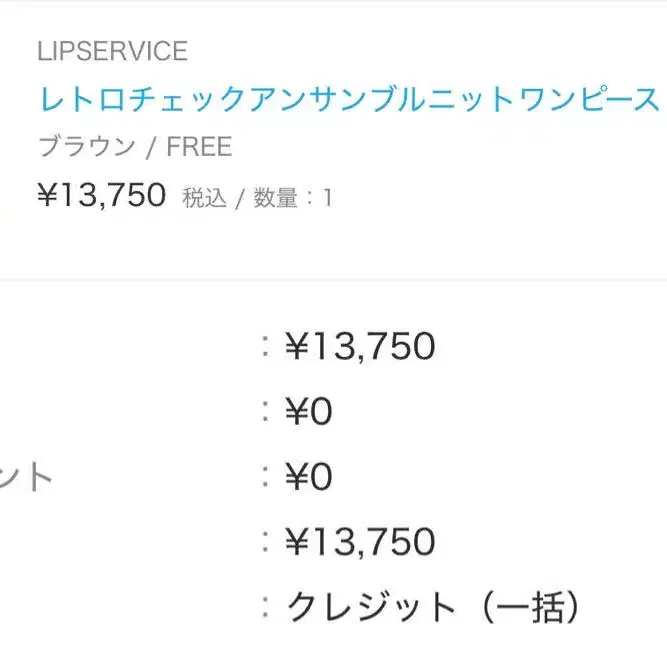Viewport: 667px width, 667px height.
Task: Click the first ¥13,750 in the summary list
Action: pos(360,347)
